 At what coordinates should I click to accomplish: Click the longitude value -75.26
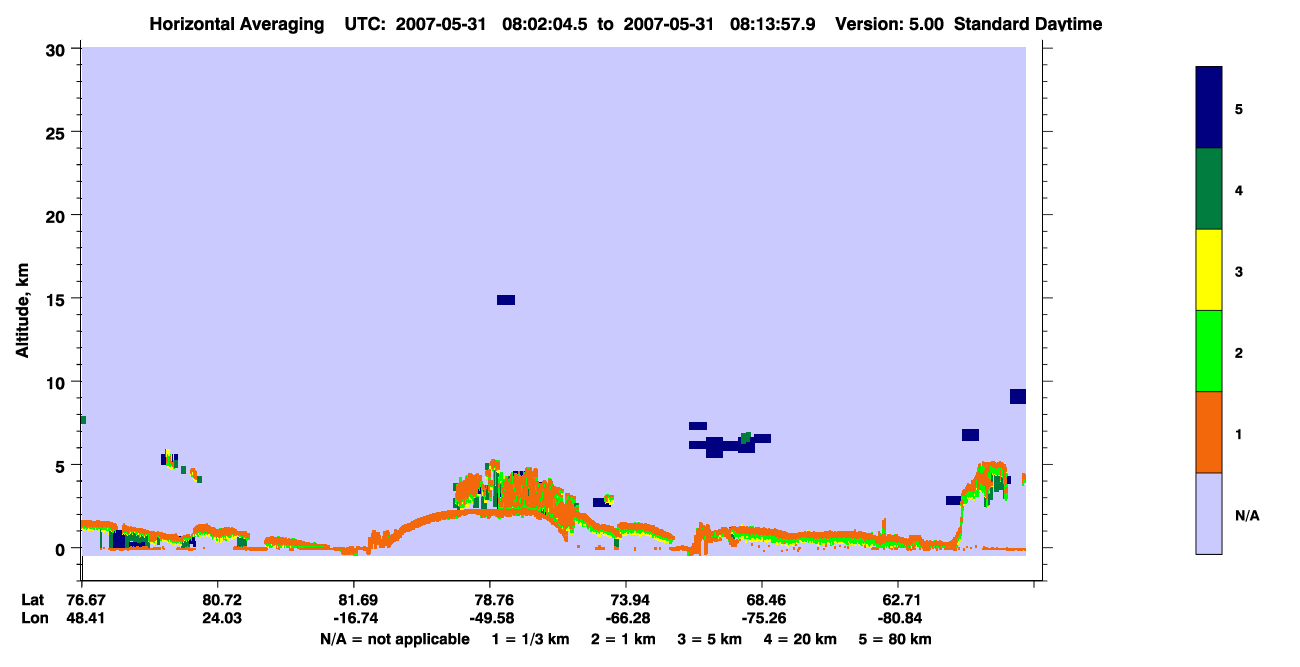(x=762, y=618)
